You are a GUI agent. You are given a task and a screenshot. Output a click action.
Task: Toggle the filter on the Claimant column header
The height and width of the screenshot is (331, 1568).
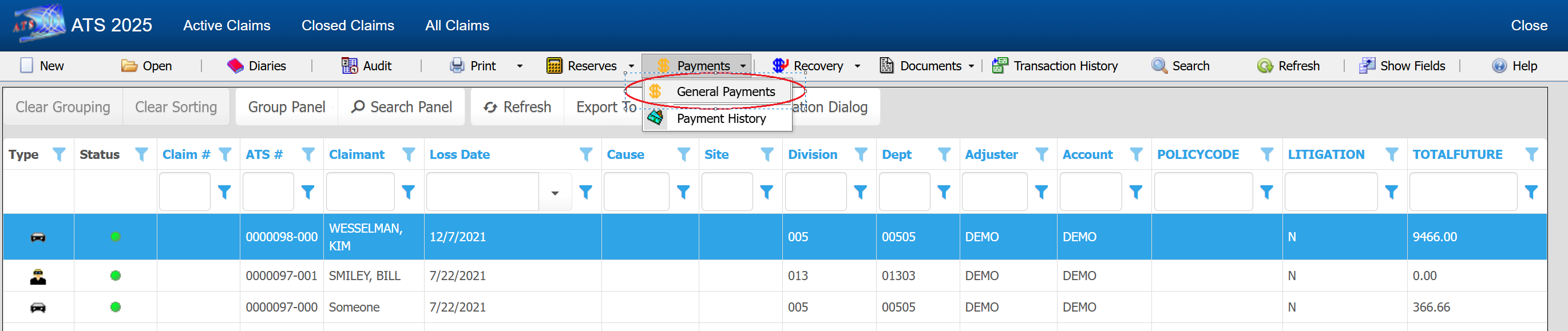coord(409,154)
